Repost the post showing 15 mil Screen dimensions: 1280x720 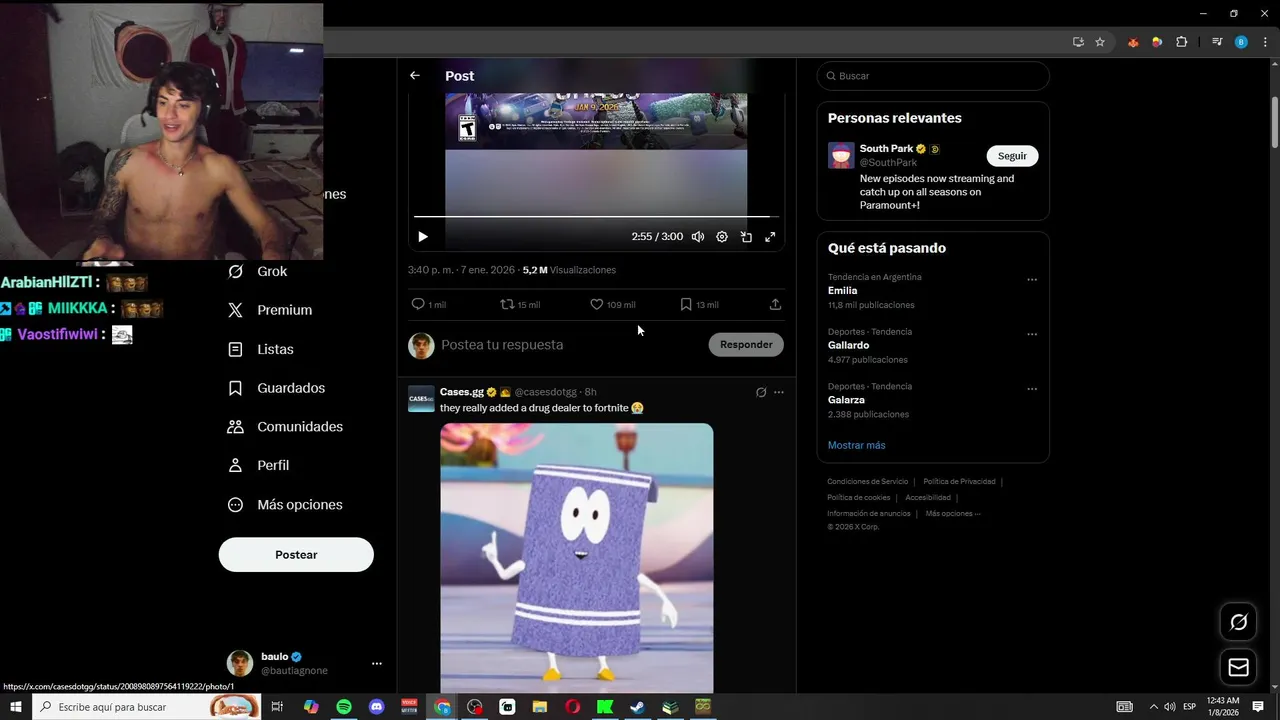pyautogui.click(x=519, y=305)
